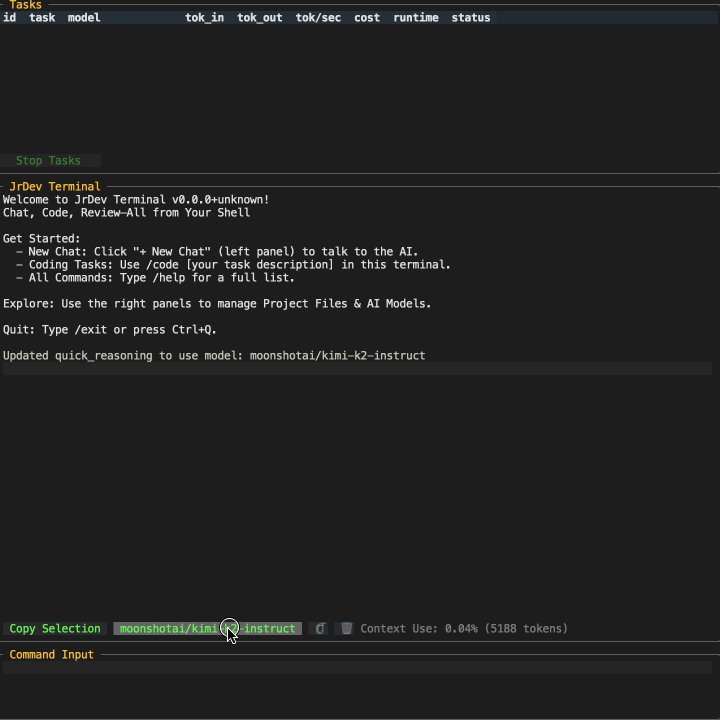
Task: Click the 'Welcome to JrDev Terminal' line
Action: pos(136,199)
